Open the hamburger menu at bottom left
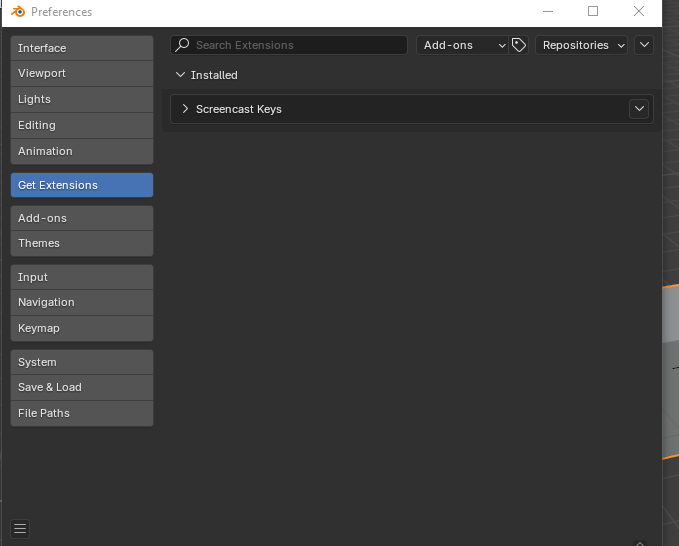 (20, 529)
